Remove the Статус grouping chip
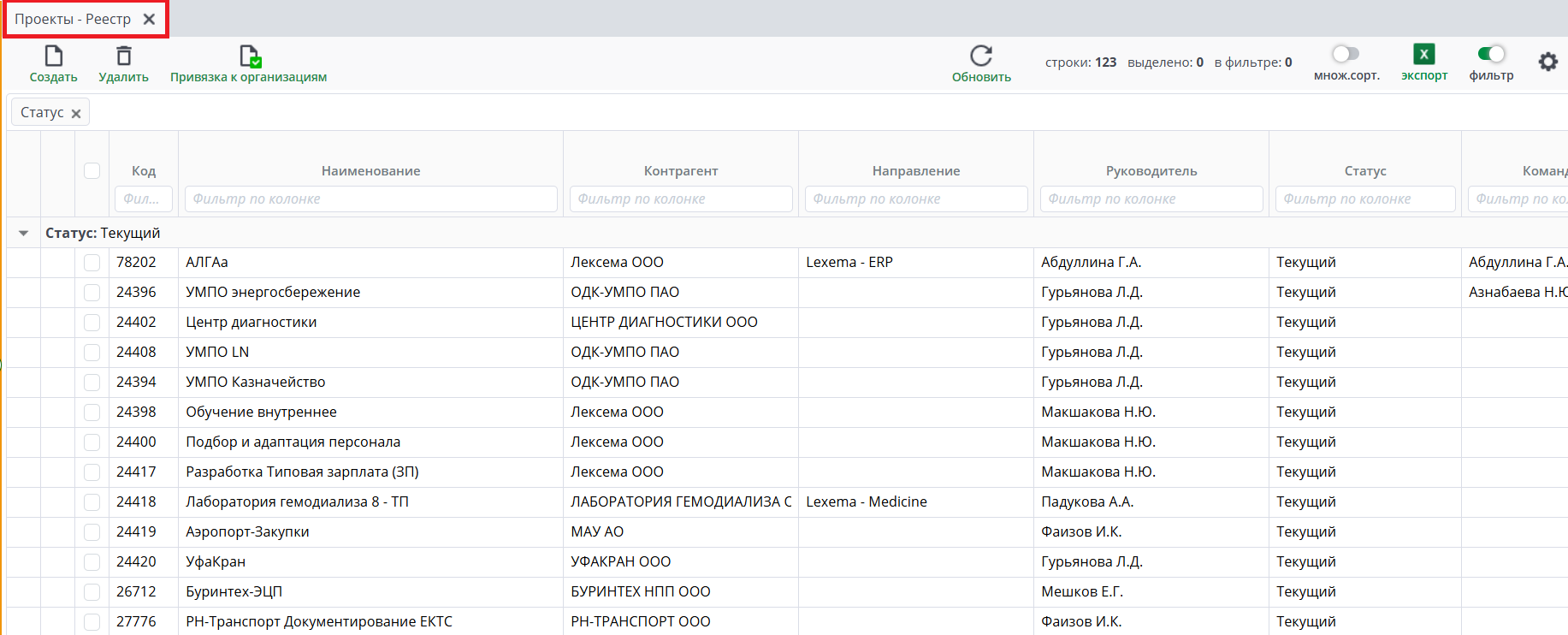 76,113
